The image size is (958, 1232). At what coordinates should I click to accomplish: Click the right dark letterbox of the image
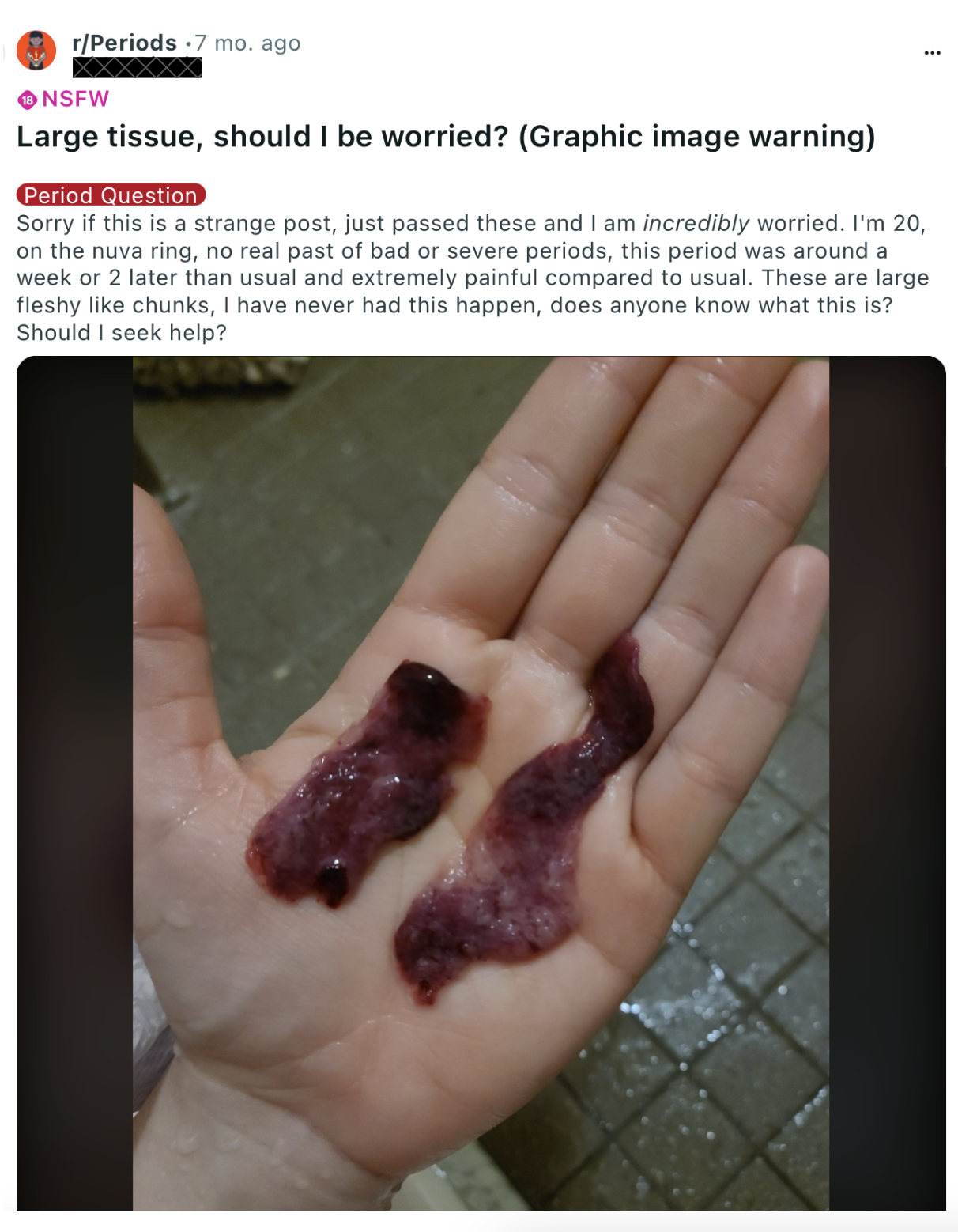click(888, 783)
